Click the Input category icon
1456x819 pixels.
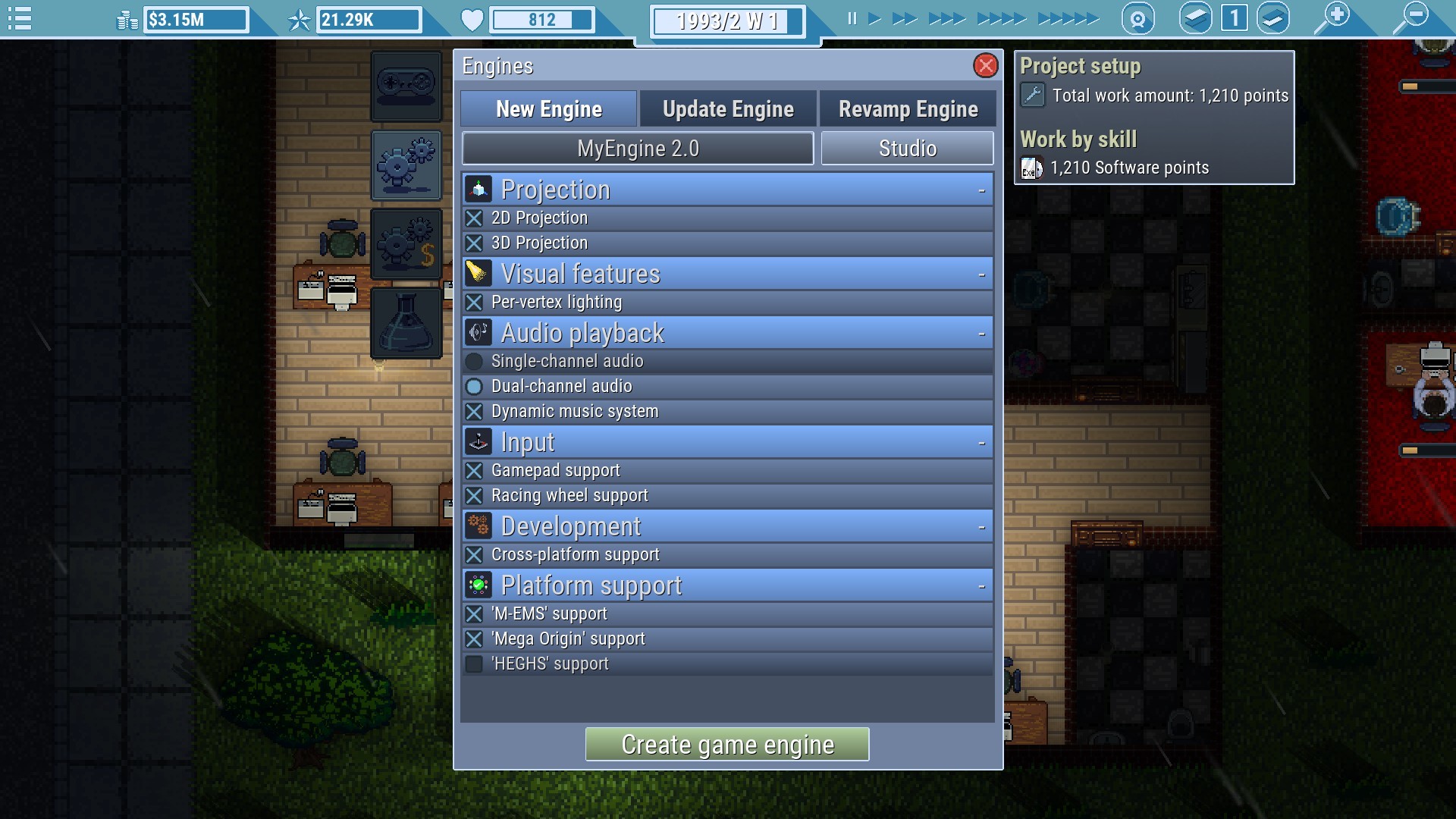pos(478,441)
